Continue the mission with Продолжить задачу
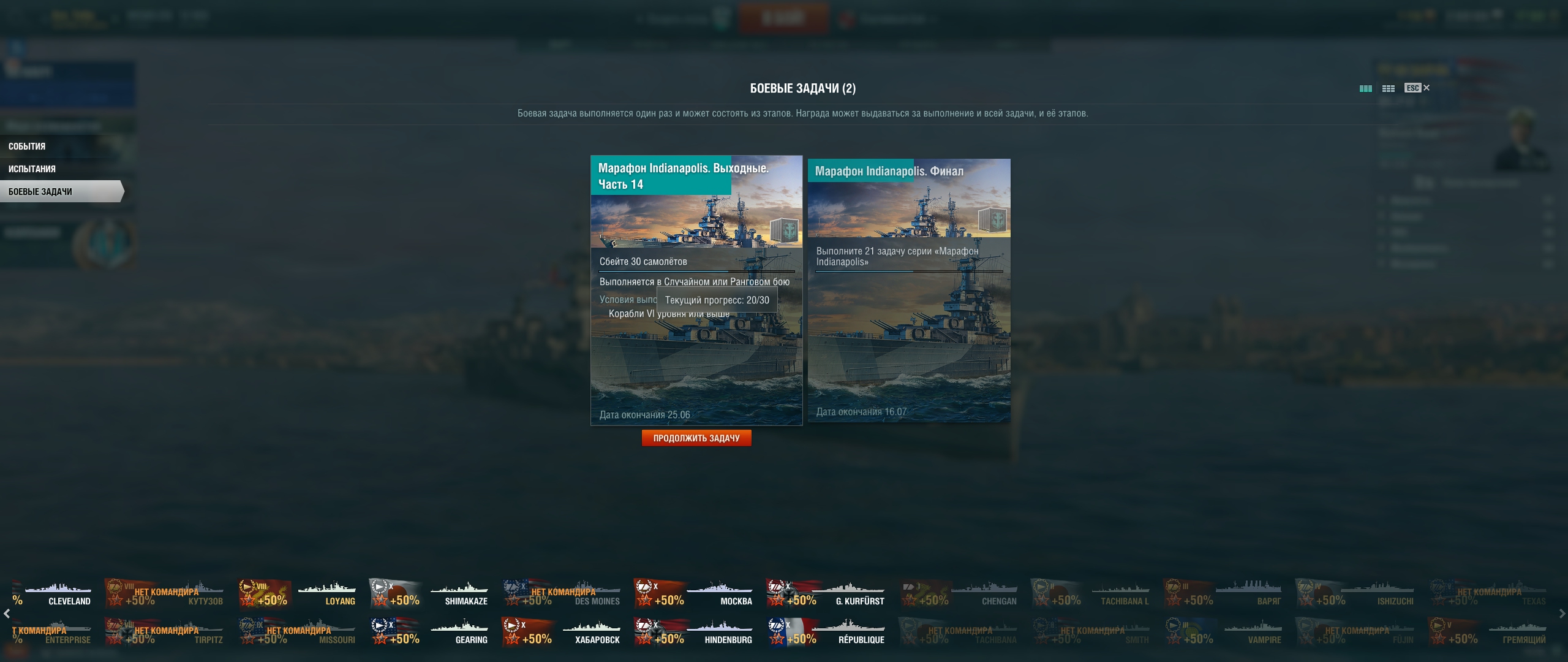1568x662 pixels. tap(696, 438)
